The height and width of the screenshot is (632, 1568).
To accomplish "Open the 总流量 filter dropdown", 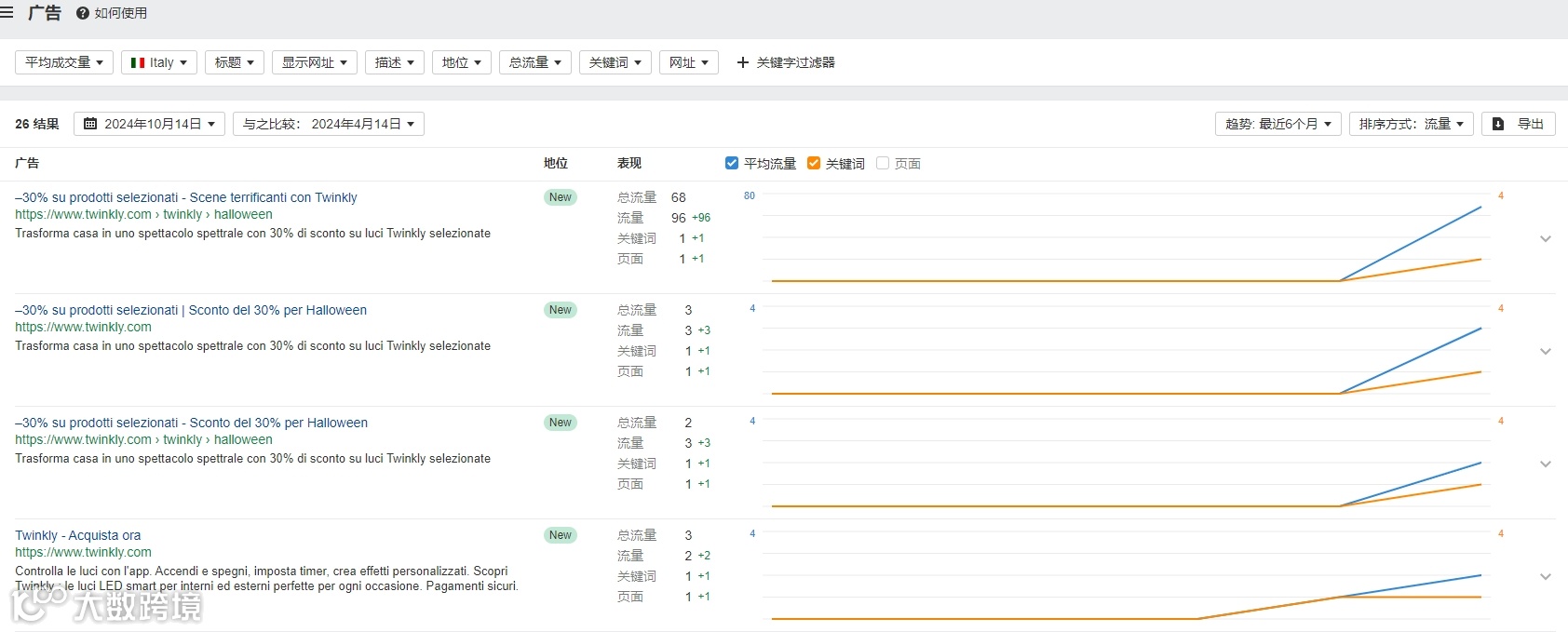I will (x=535, y=62).
